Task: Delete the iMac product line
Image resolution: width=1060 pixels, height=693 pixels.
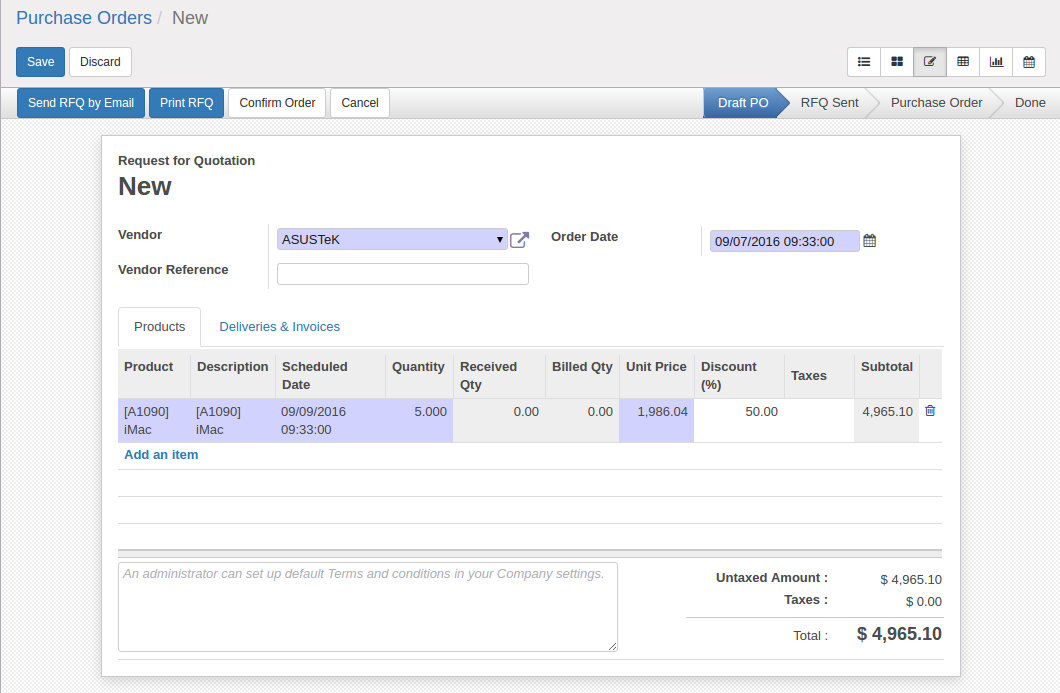Action: click(x=929, y=410)
